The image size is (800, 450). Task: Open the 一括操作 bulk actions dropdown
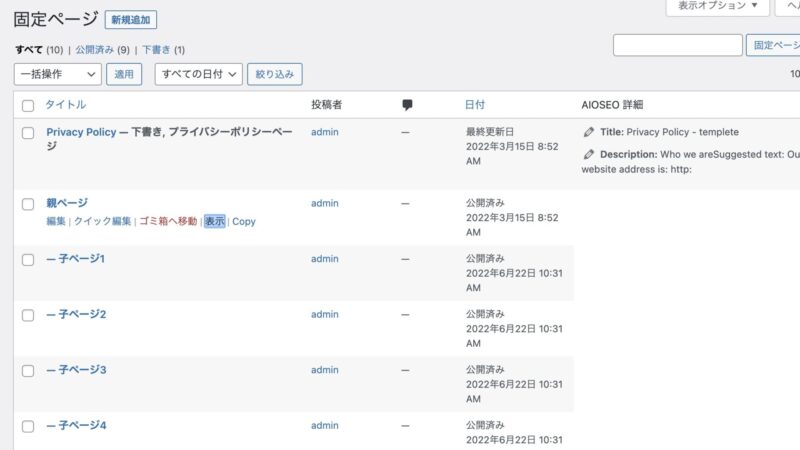pos(58,74)
